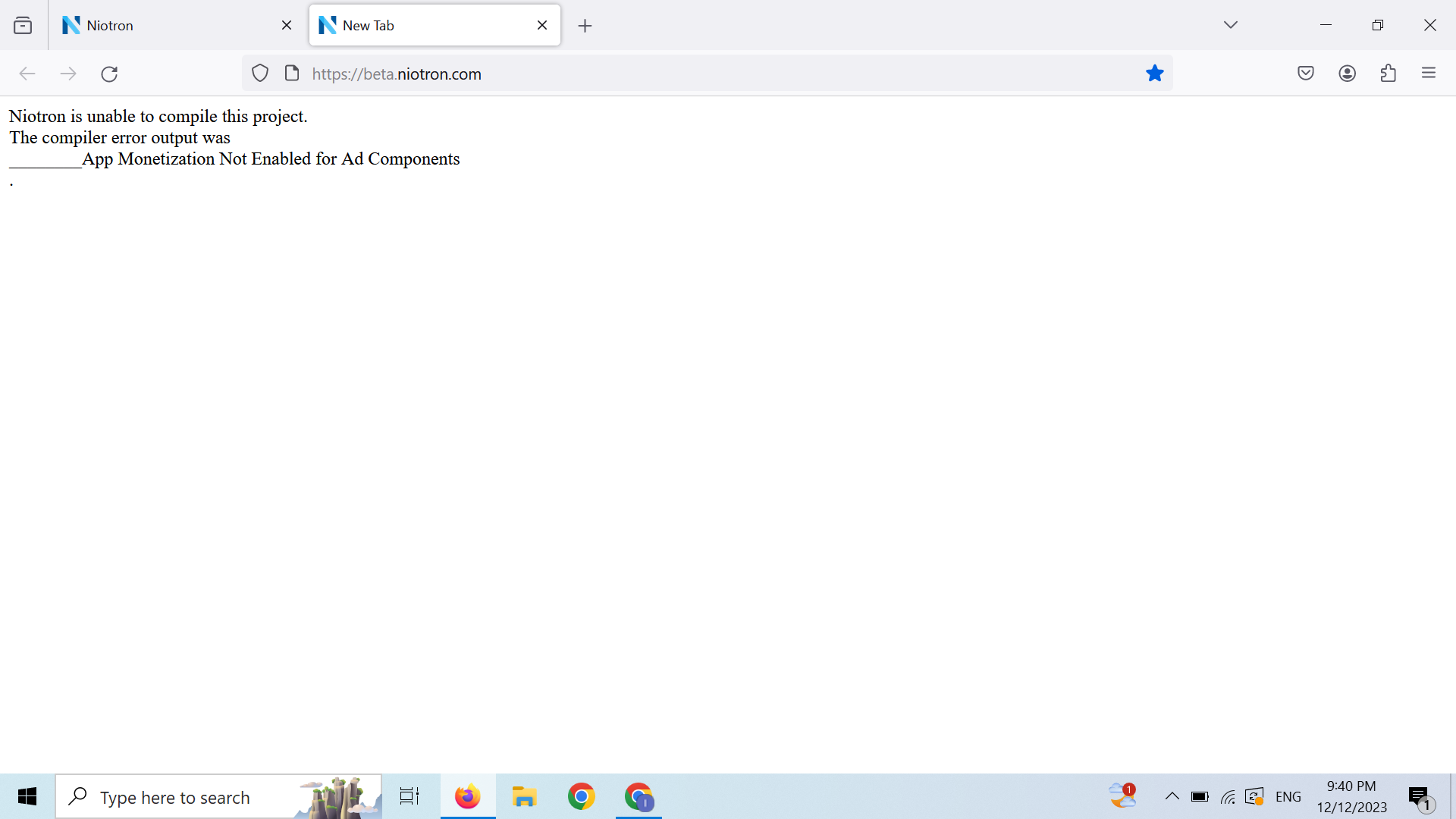Minimize the Firefox window
This screenshot has height=819, width=1456.
coord(1326,25)
